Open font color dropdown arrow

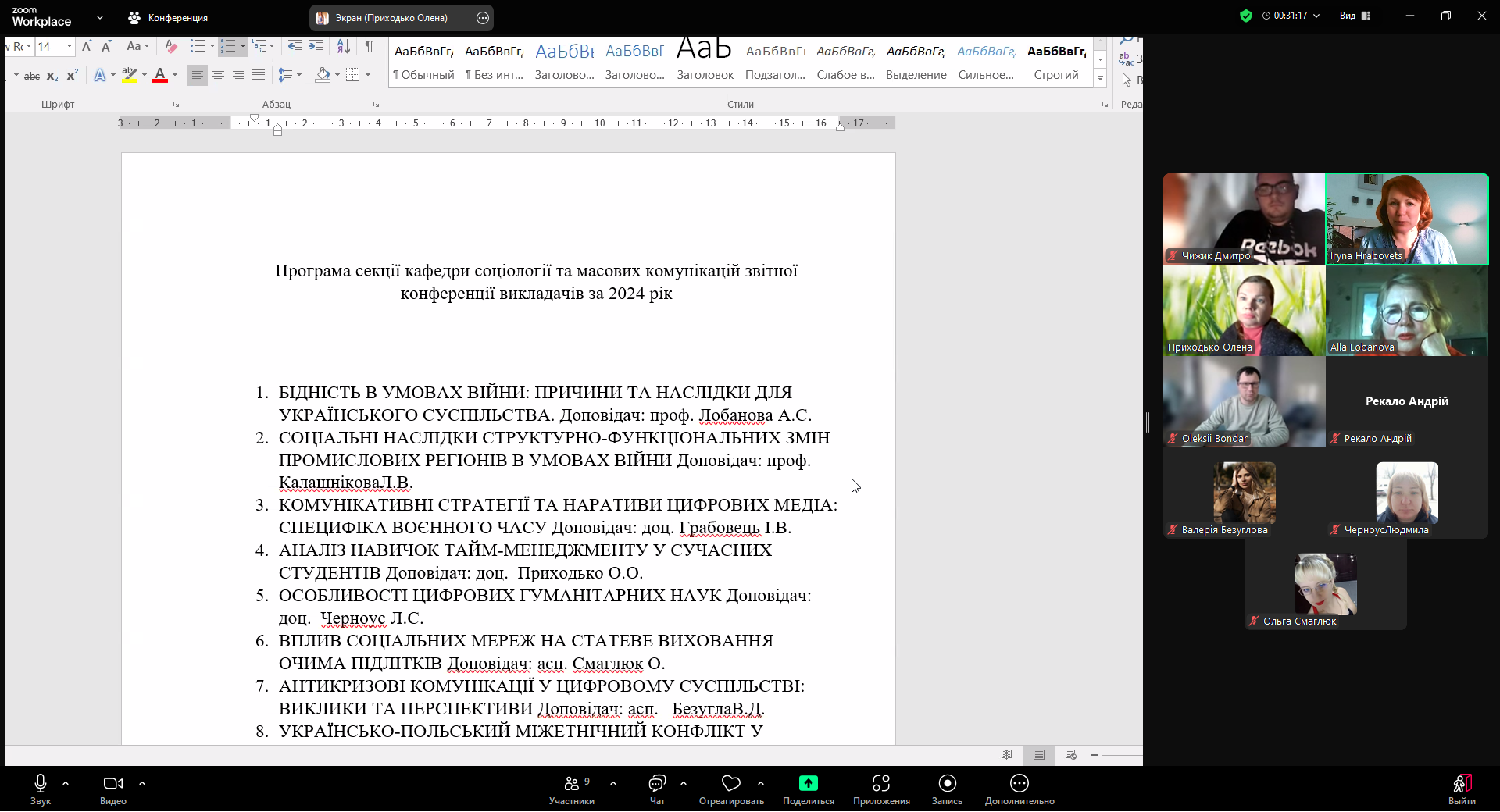[175, 76]
